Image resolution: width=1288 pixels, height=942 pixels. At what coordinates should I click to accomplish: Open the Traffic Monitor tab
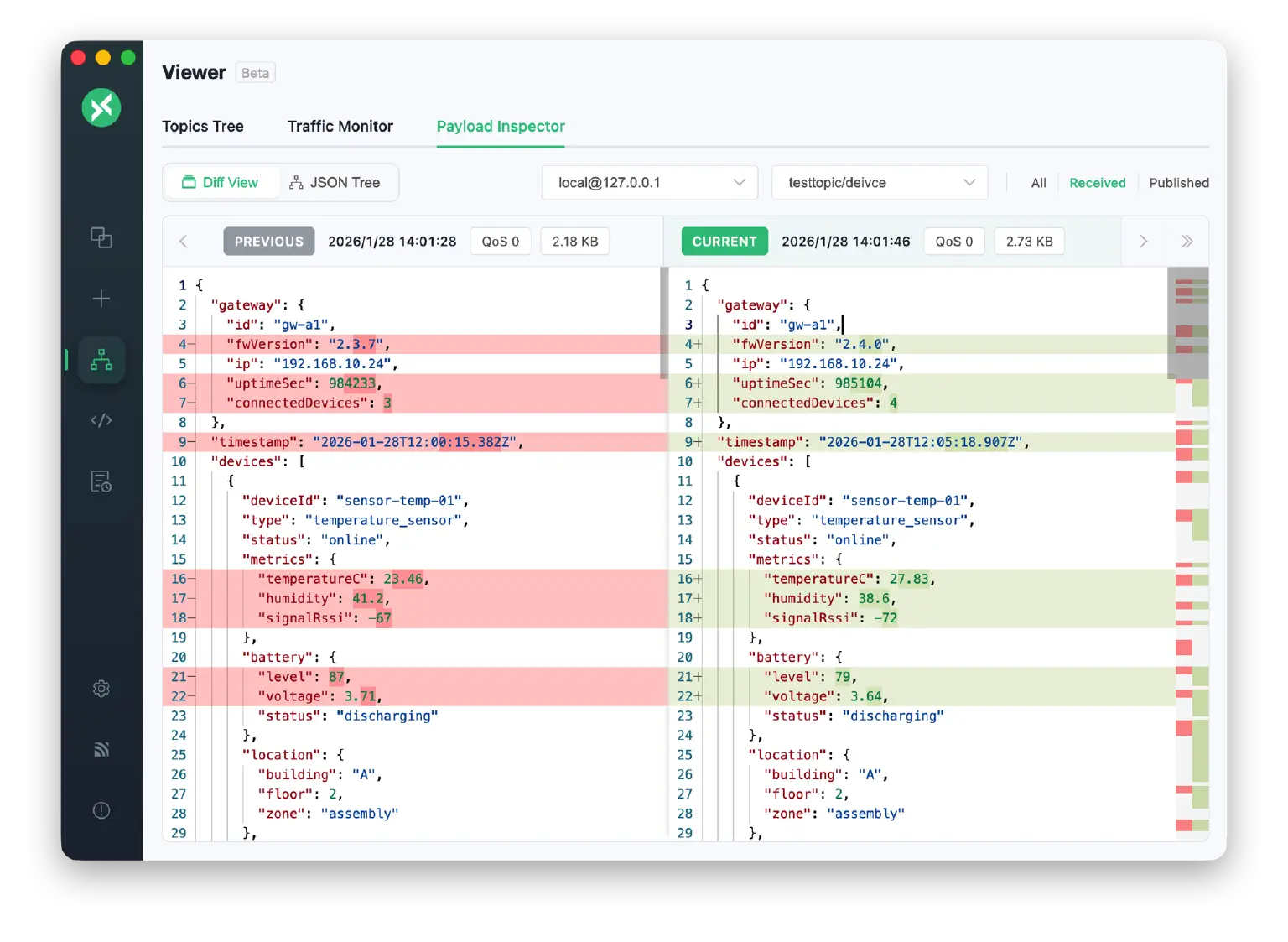pos(340,127)
